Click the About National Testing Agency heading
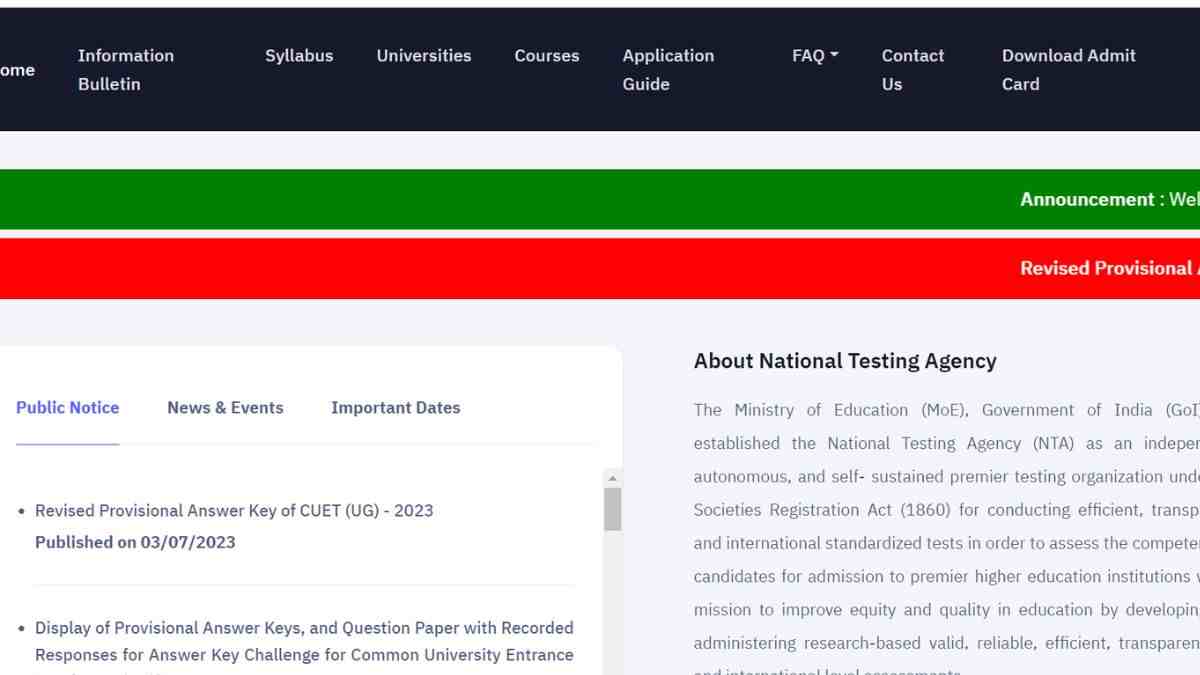 pos(845,362)
